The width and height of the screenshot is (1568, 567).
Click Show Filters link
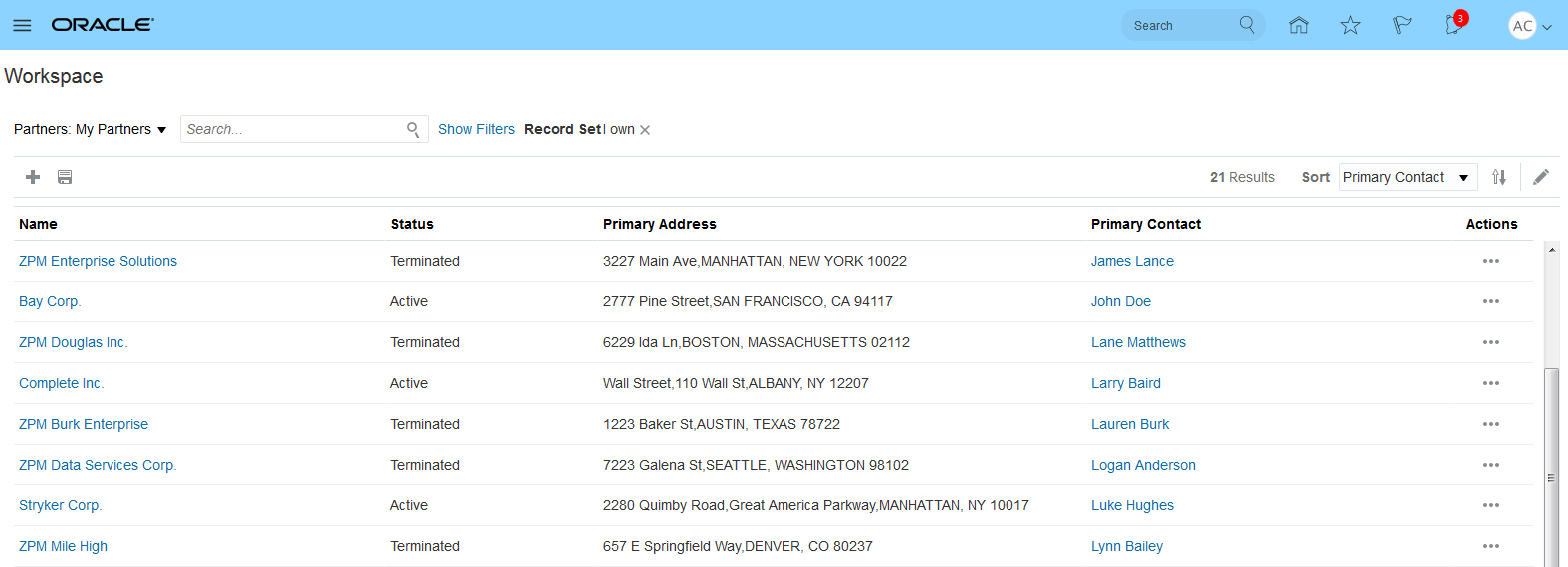(476, 129)
